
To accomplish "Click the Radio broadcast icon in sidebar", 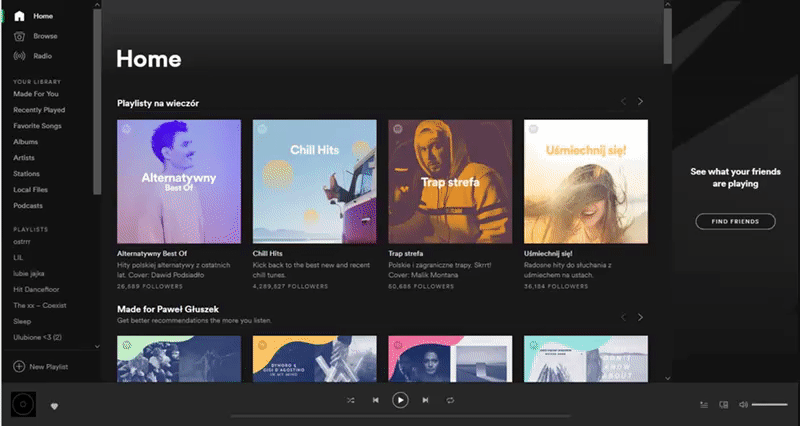I will [x=19, y=56].
